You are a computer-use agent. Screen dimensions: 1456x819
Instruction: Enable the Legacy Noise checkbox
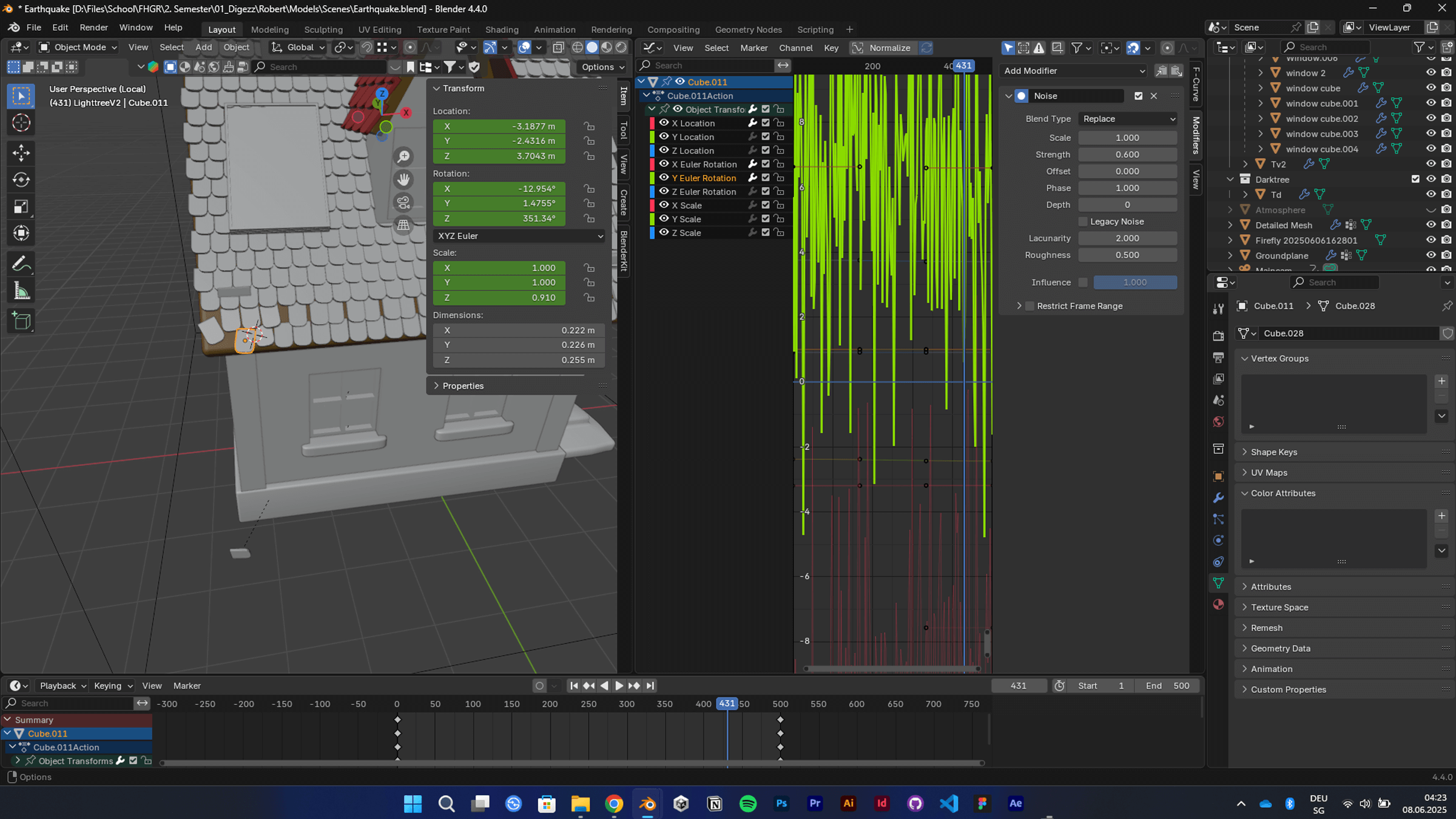coord(1083,221)
